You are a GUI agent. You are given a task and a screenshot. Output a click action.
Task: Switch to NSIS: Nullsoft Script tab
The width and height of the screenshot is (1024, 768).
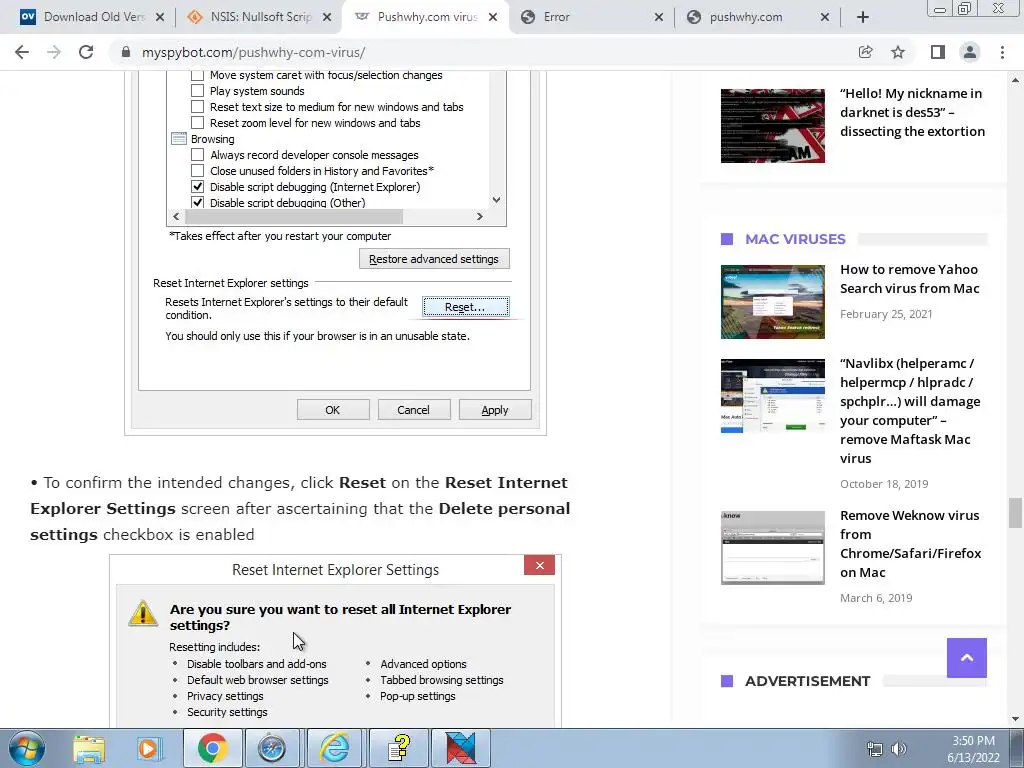click(x=258, y=18)
